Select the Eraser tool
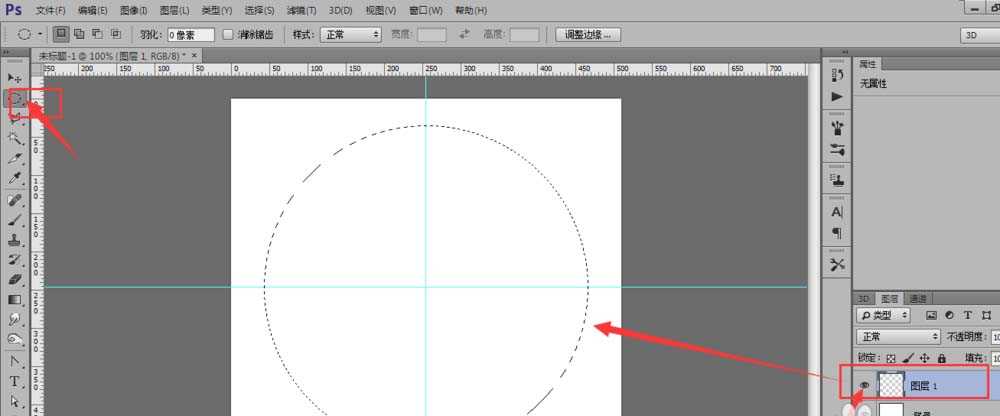This screenshot has width=1000, height=416. [x=15, y=279]
